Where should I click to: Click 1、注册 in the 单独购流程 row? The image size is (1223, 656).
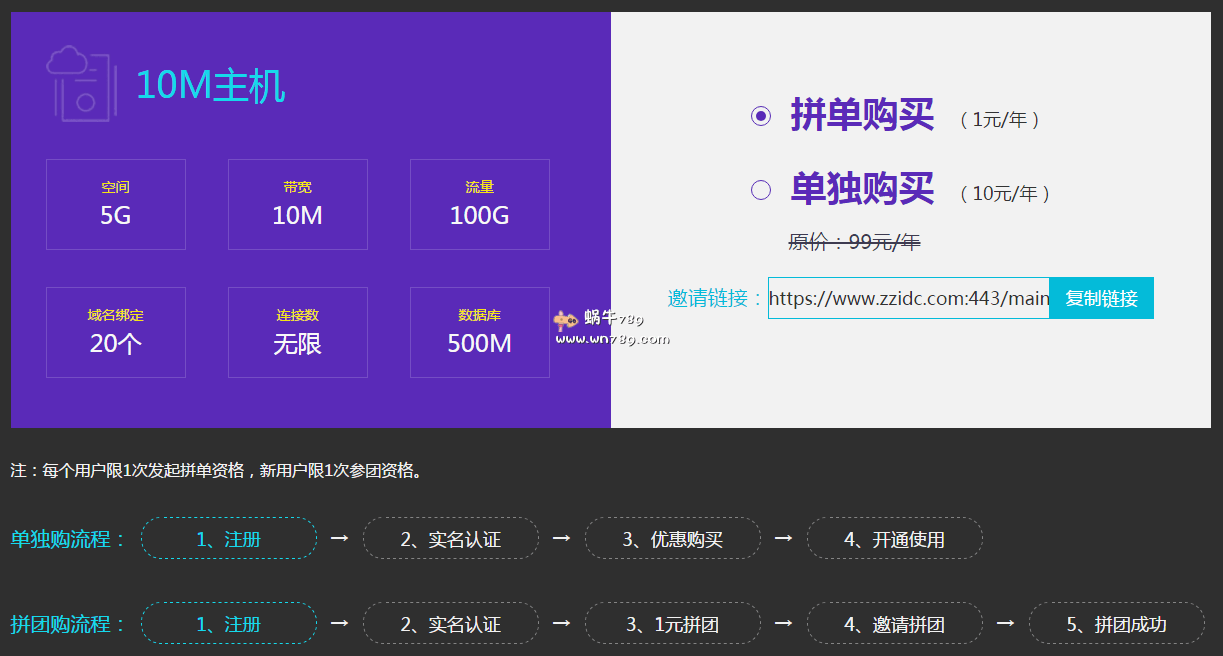pos(229,538)
